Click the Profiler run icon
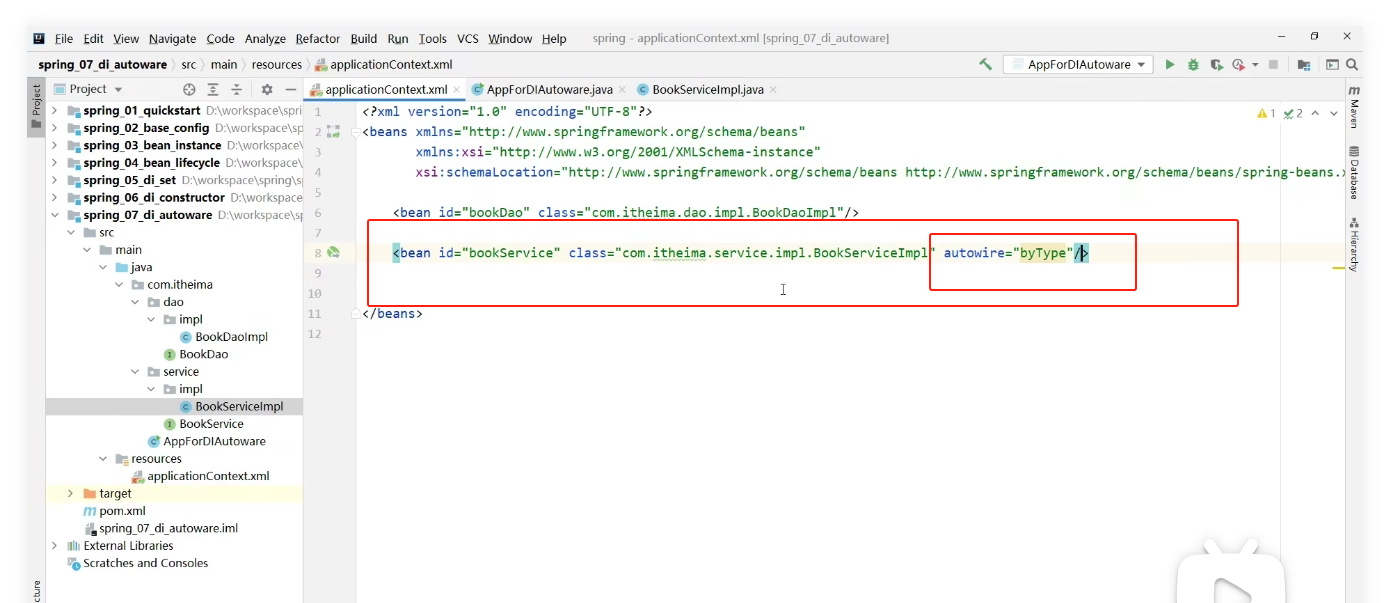Image resolution: width=1397 pixels, height=603 pixels. click(x=1239, y=64)
